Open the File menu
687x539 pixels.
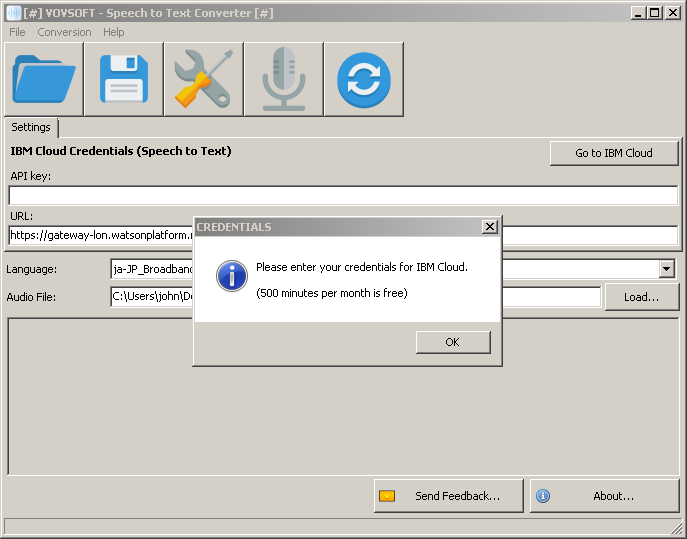[17, 32]
